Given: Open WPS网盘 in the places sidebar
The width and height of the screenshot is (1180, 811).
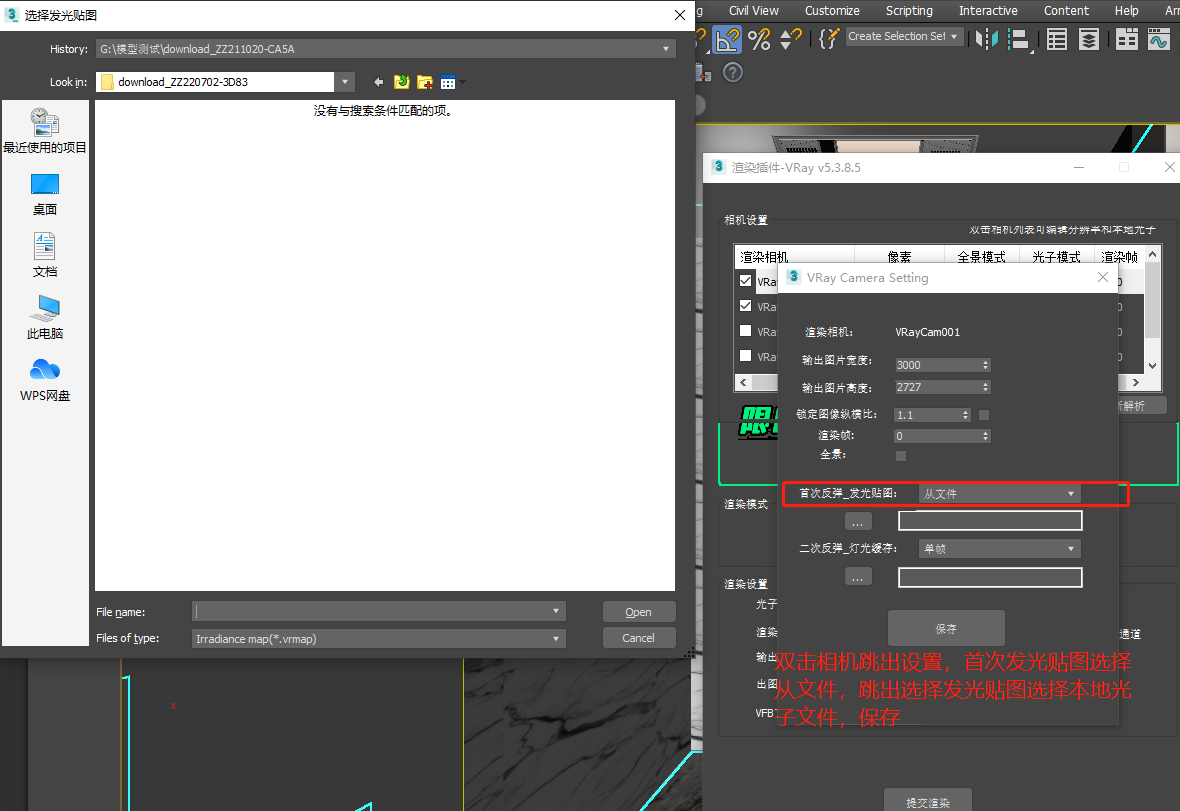Looking at the screenshot, I should pyautogui.click(x=45, y=379).
